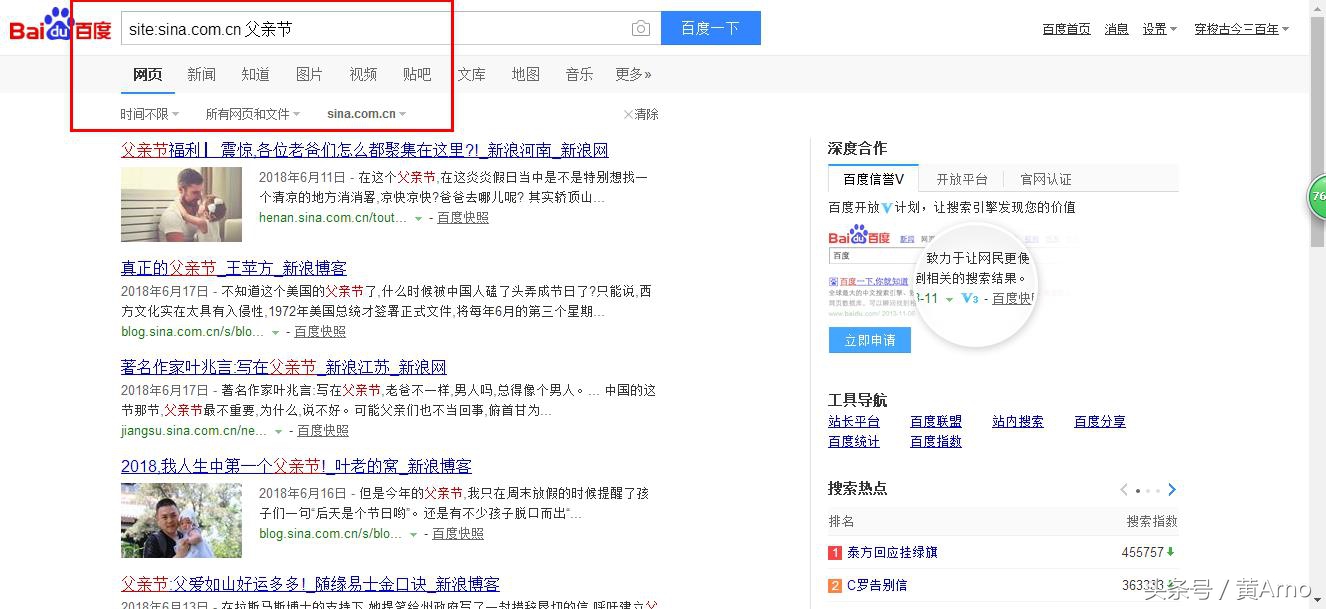Switch to the 贴吧 tab
The image size is (1326, 609).
(x=418, y=74)
